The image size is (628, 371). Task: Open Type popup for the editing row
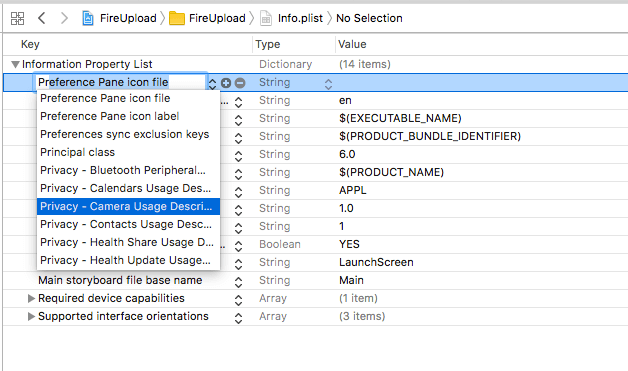coord(328,84)
